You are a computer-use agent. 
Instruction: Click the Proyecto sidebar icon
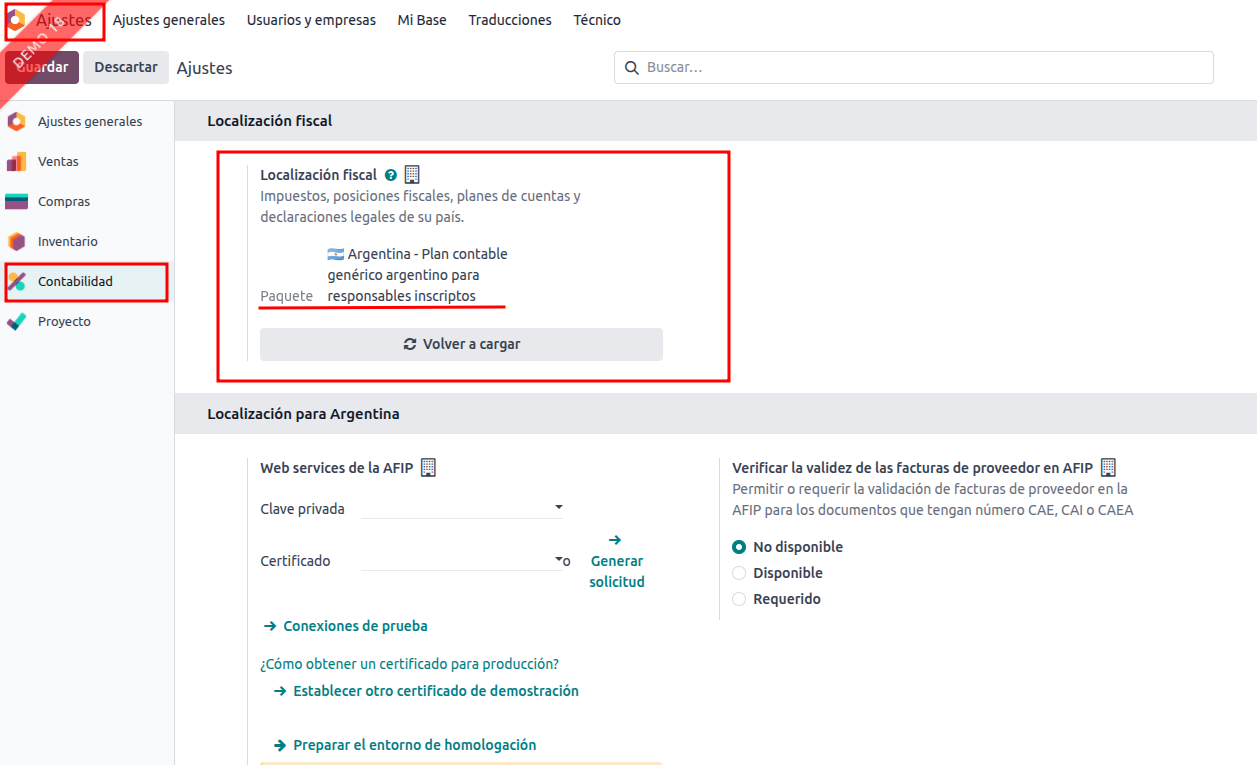point(16,322)
